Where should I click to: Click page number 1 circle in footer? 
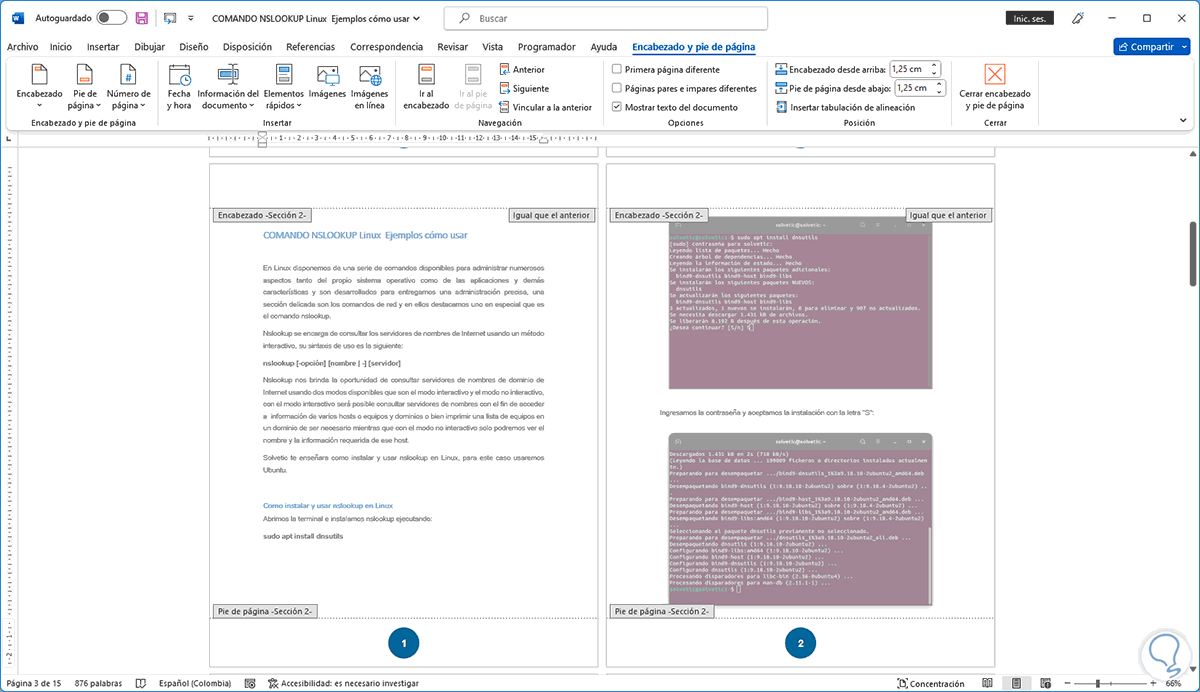(403, 644)
